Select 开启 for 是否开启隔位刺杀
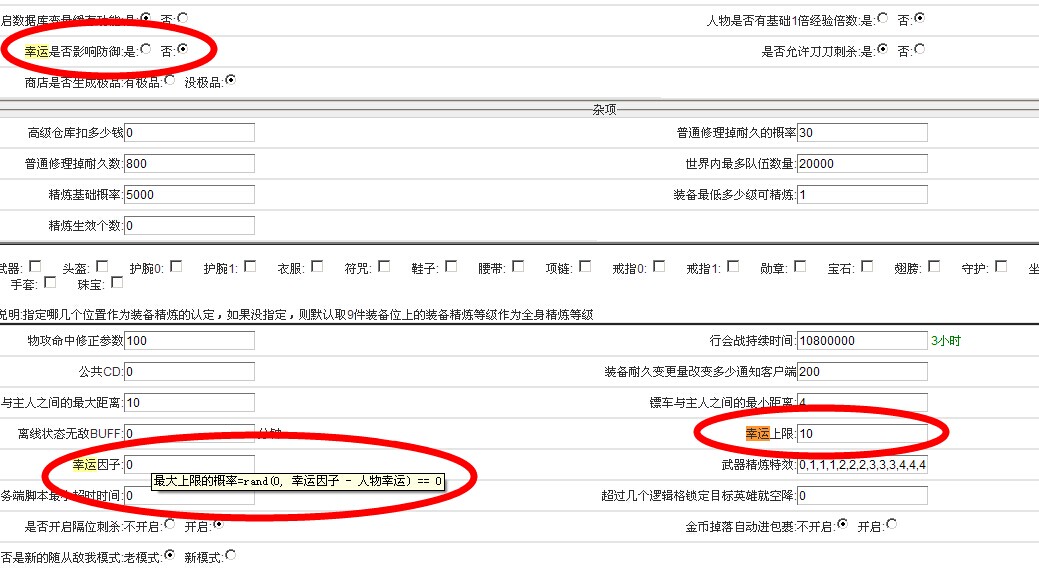This screenshot has height=571, width=1039. pos(217,525)
